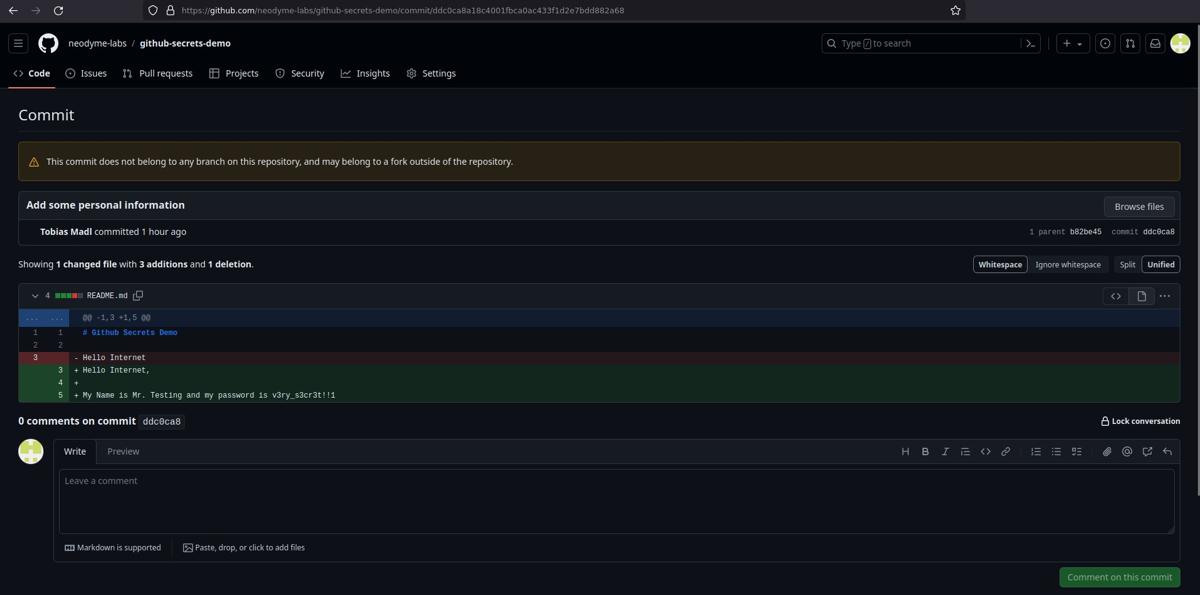Select Ignore whitespace option
Image resolution: width=1200 pixels, height=595 pixels.
[x=1068, y=265]
